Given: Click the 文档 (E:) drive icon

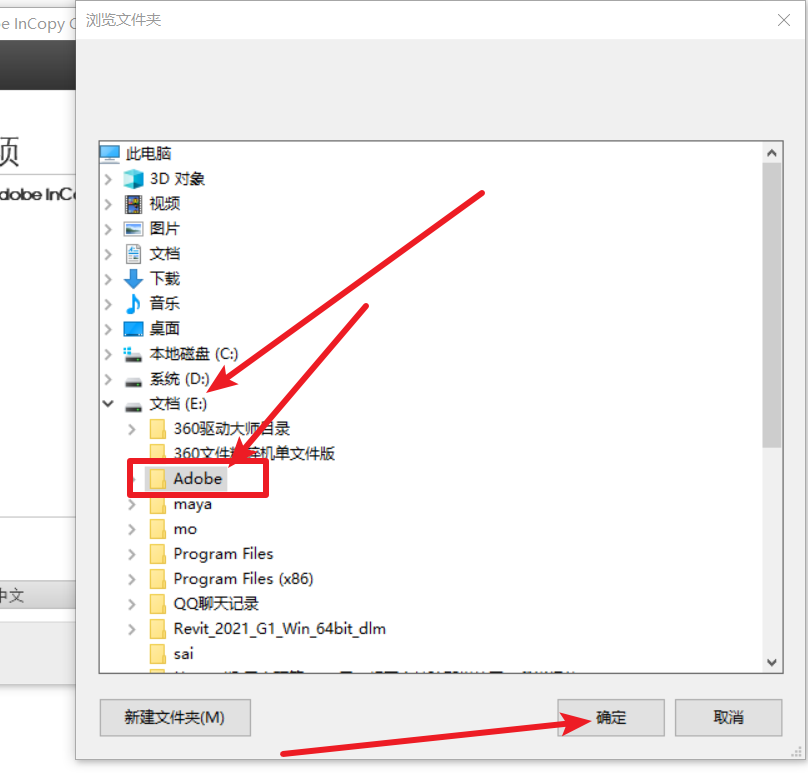Looking at the screenshot, I should point(133,407).
